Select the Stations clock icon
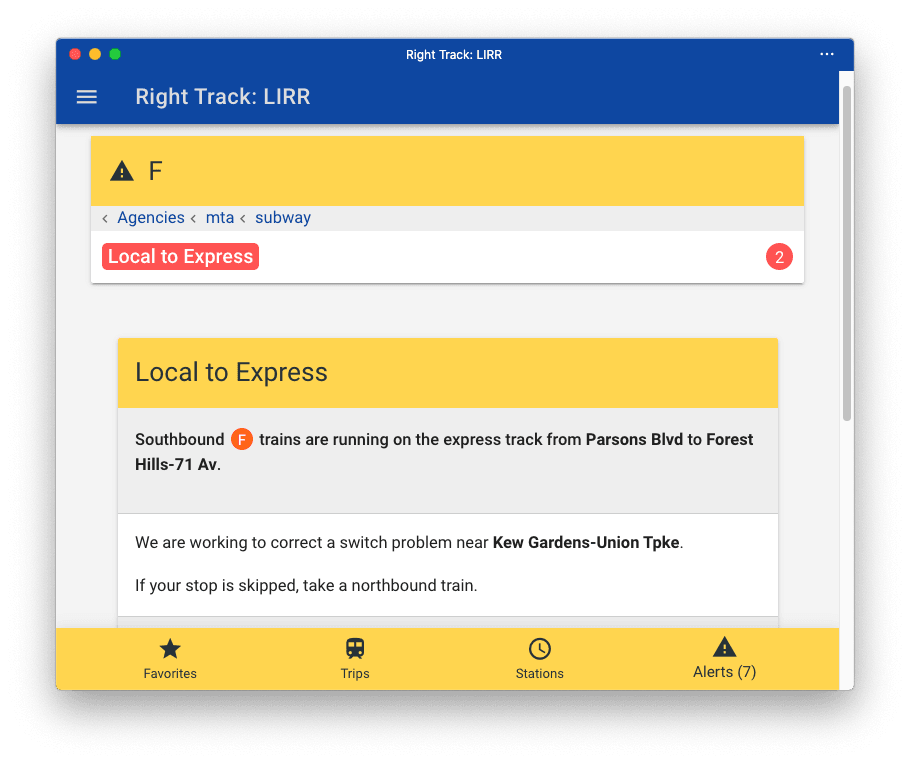 click(540, 646)
